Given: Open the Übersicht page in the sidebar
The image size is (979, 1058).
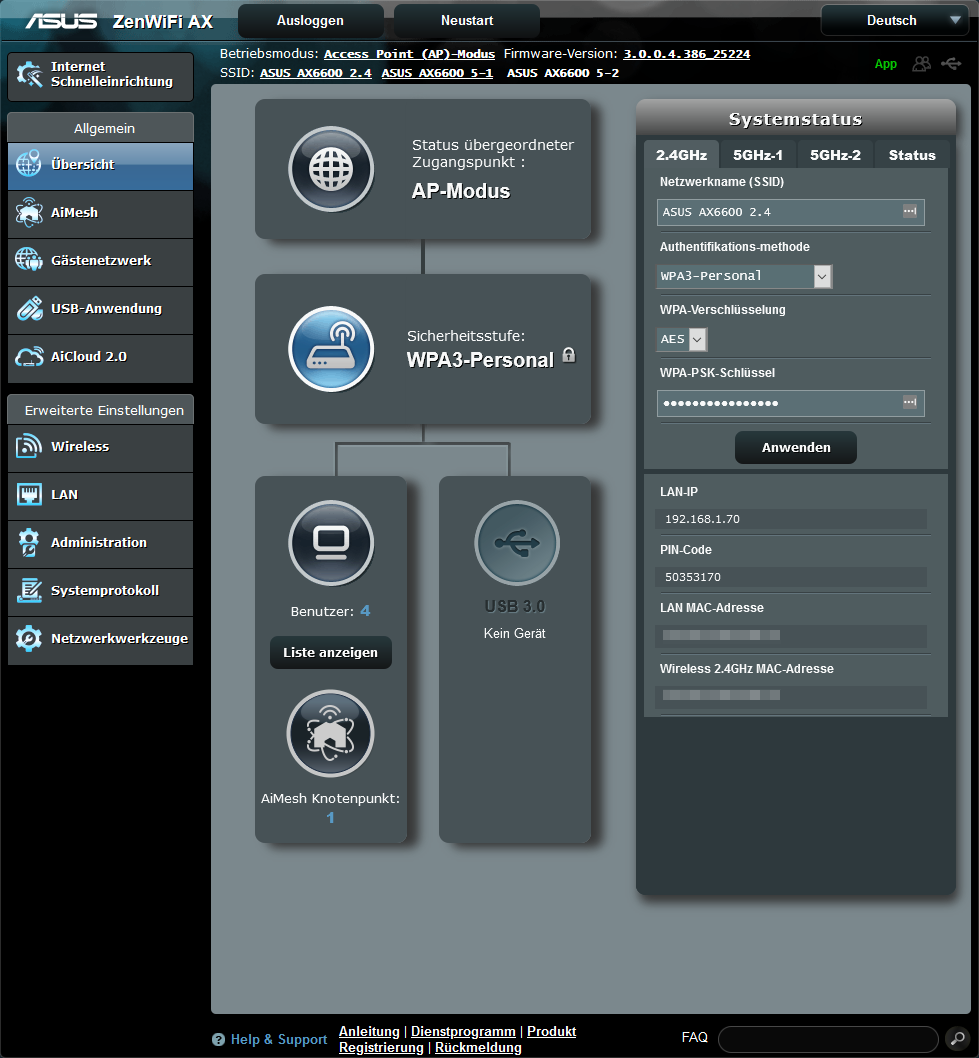Looking at the screenshot, I should click(x=100, y=165).
